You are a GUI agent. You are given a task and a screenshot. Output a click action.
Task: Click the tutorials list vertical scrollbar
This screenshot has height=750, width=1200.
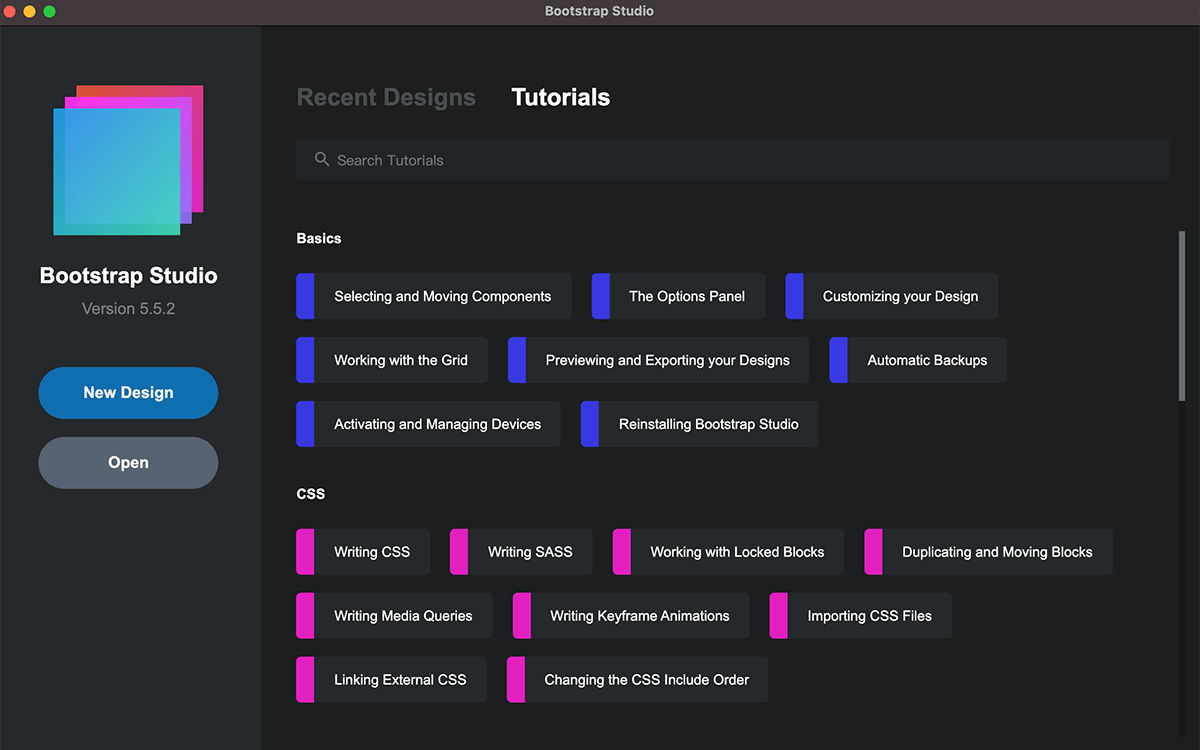click(x=1182, y=316)
